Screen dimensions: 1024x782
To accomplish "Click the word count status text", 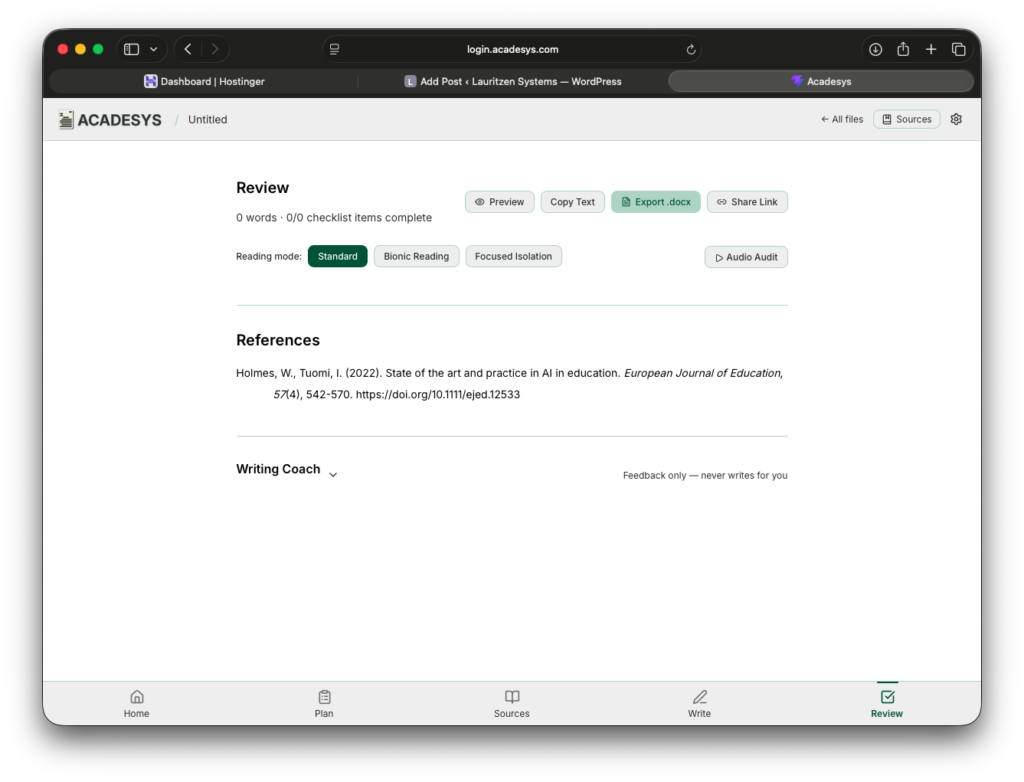I will [x=334, y=218].
